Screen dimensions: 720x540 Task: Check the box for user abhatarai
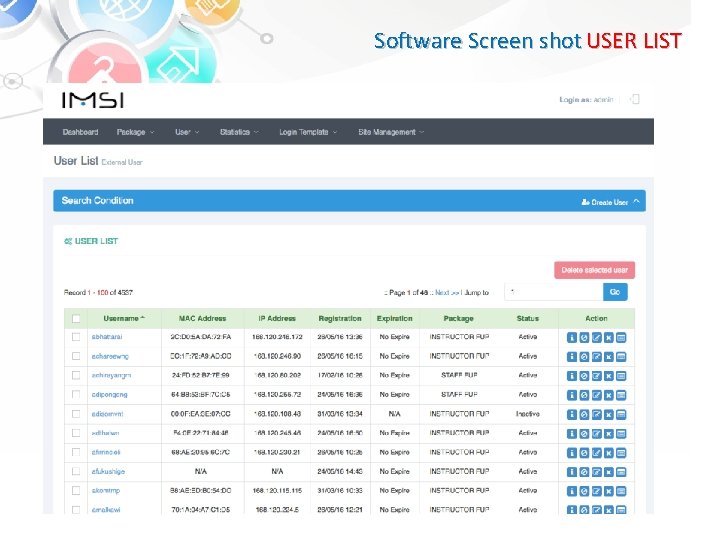[76, 337]
